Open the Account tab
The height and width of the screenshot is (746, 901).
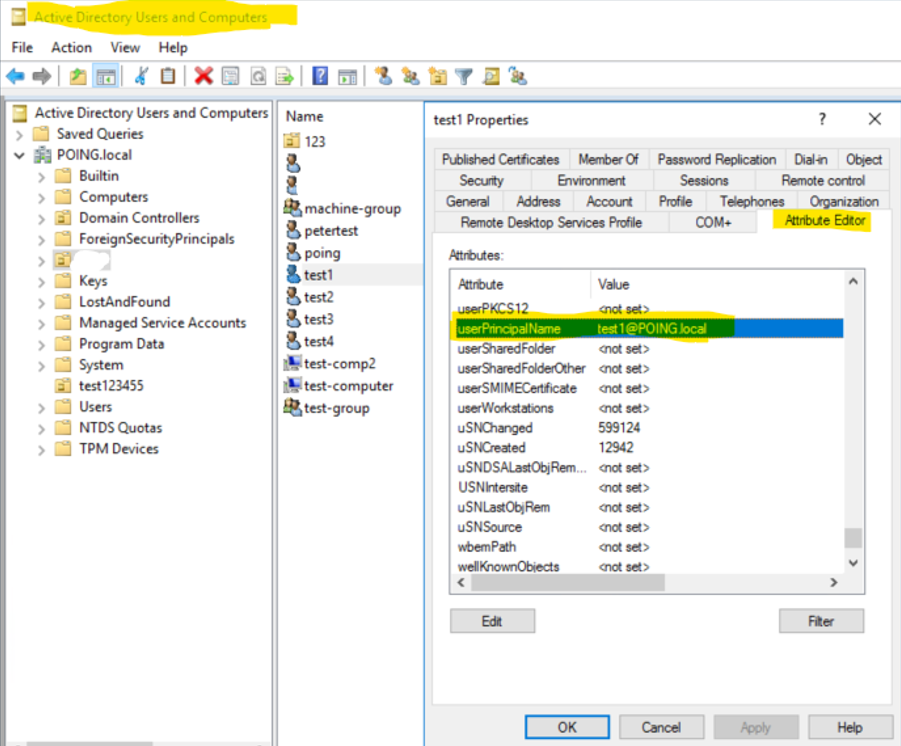coord(609,201)
